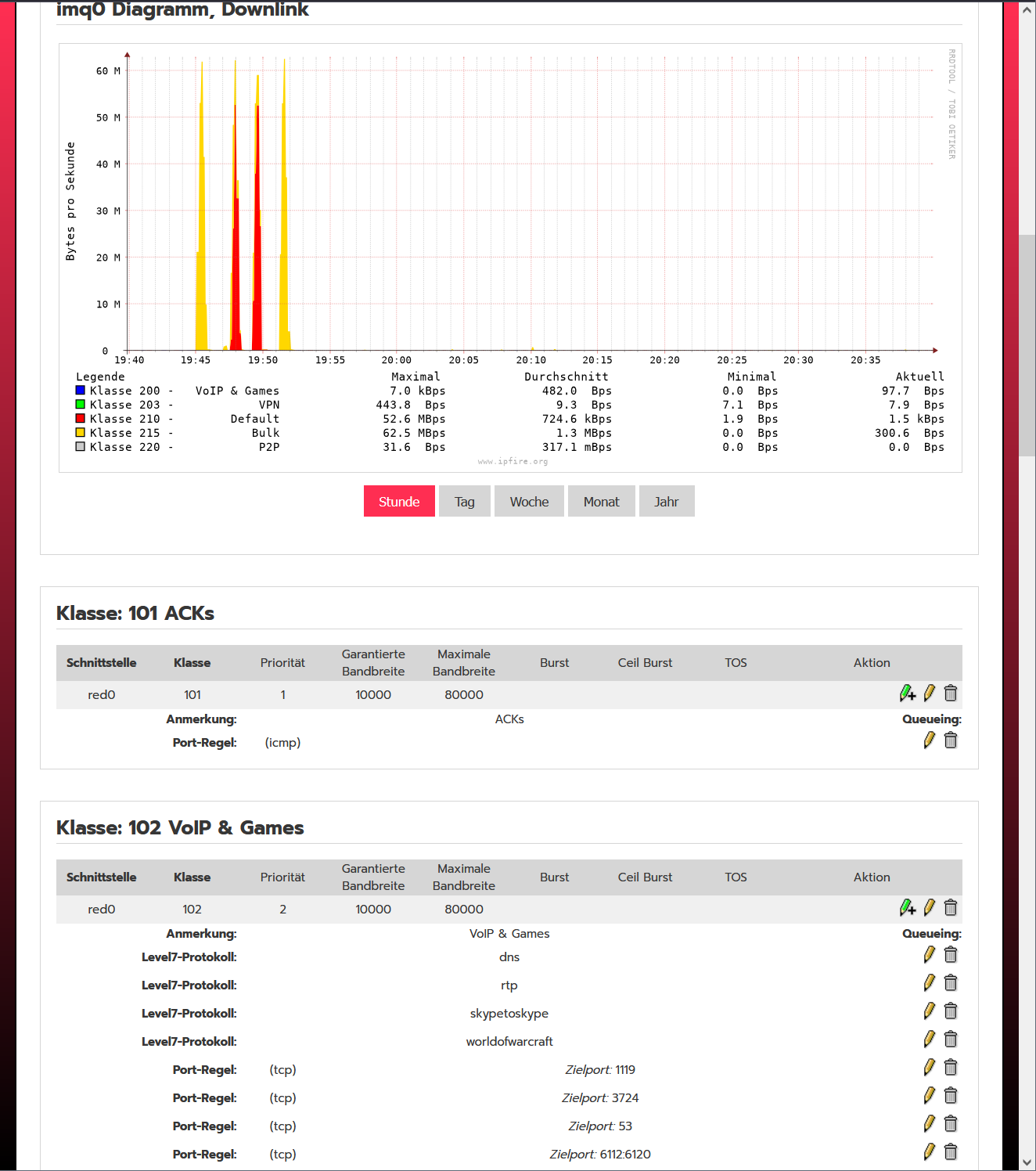Edit the Zielport 1119 port rule

[930, 1067]
